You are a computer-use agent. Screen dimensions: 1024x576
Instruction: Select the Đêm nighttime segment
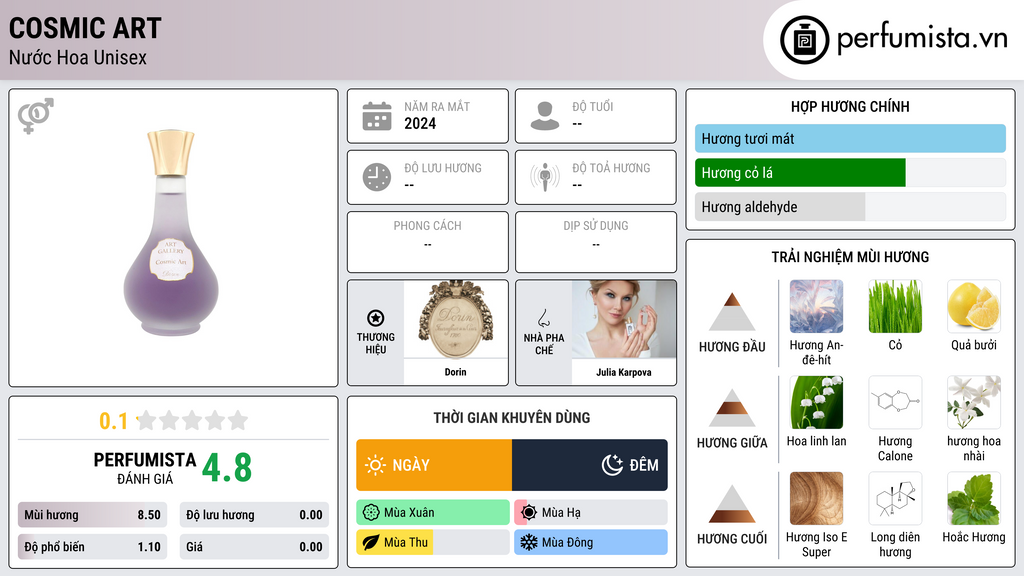[x=590, y=465]
